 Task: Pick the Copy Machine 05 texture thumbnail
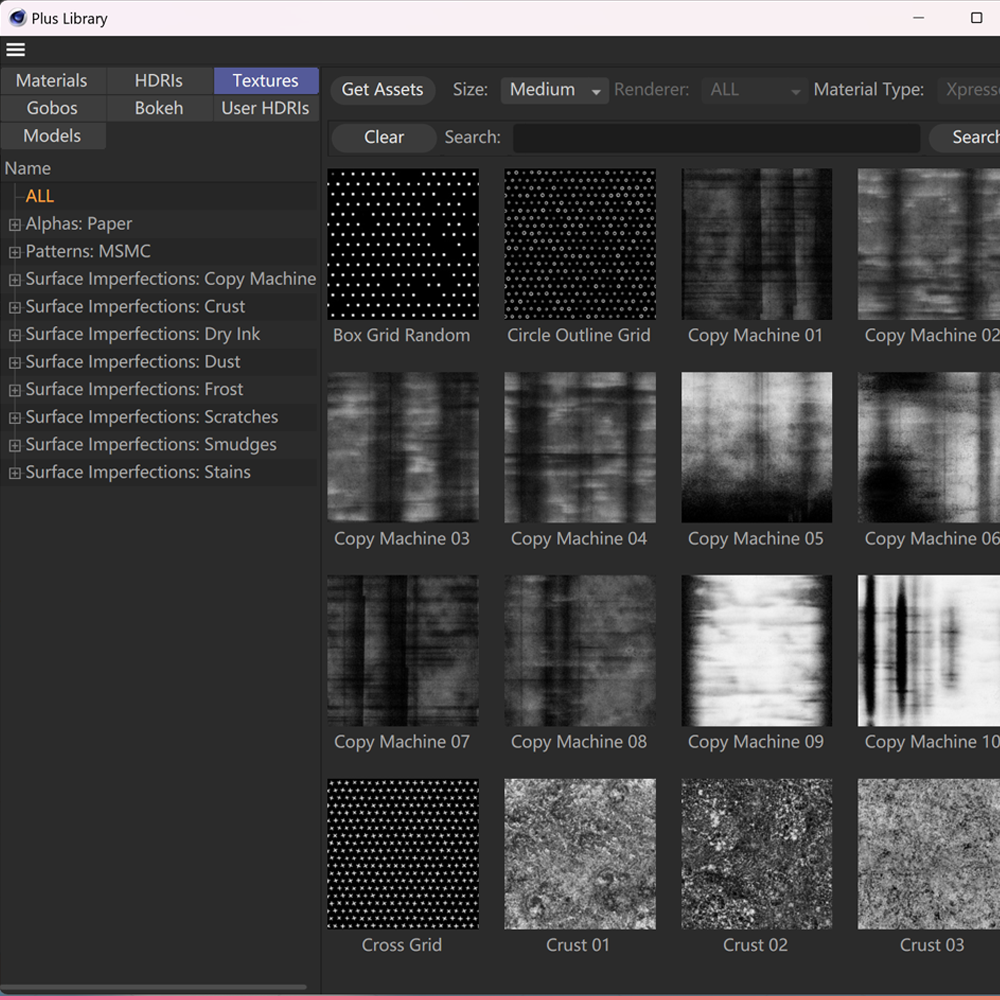(756, 447)
